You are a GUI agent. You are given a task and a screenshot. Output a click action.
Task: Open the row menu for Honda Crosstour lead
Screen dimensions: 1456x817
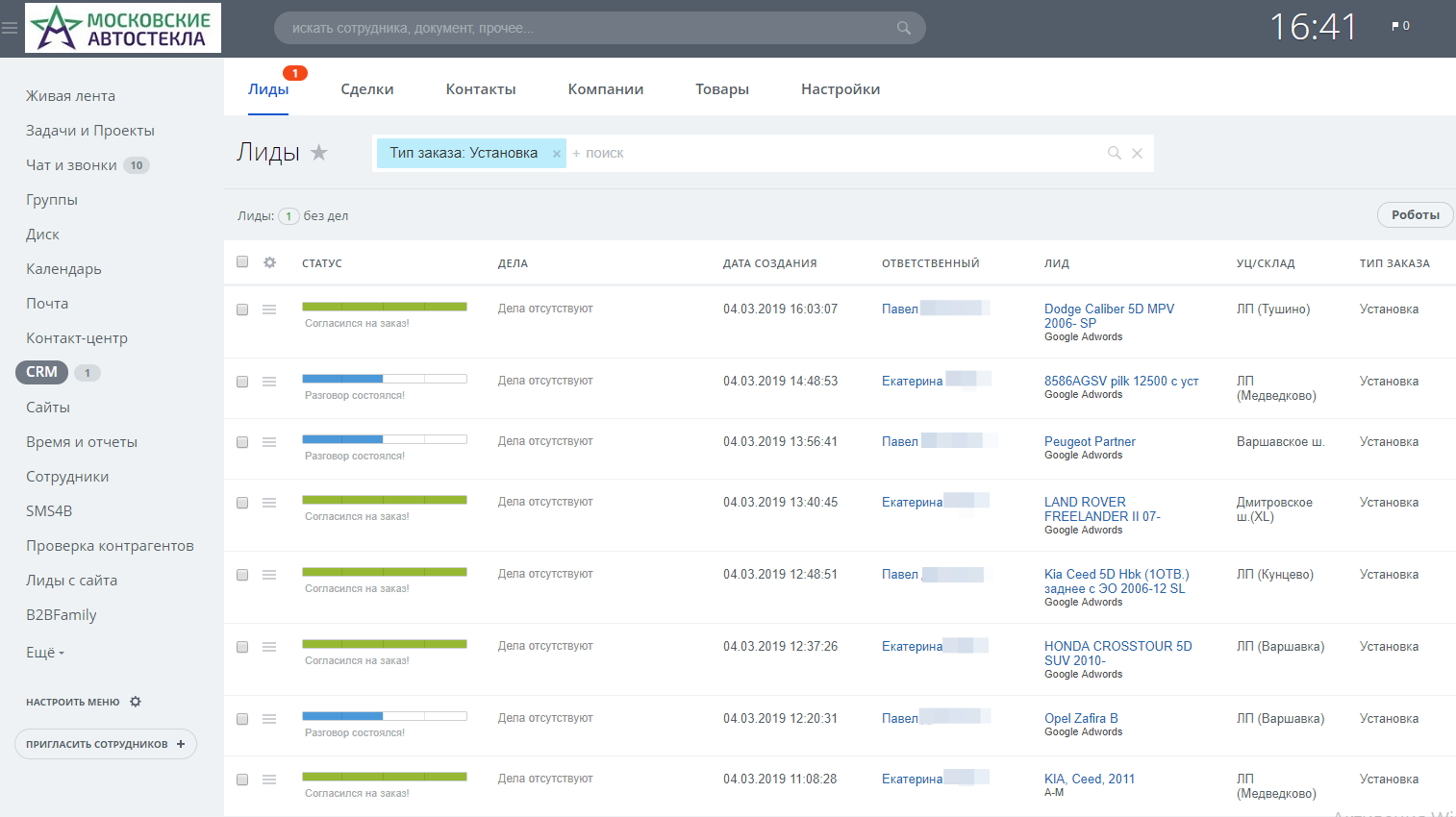click(269, 647)
